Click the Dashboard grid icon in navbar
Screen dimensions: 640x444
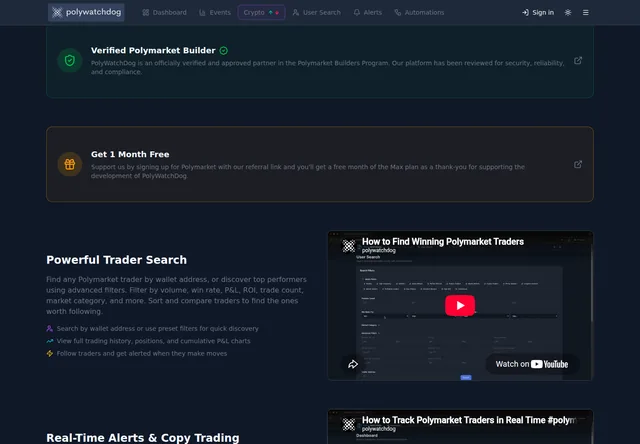click(146, 13)
